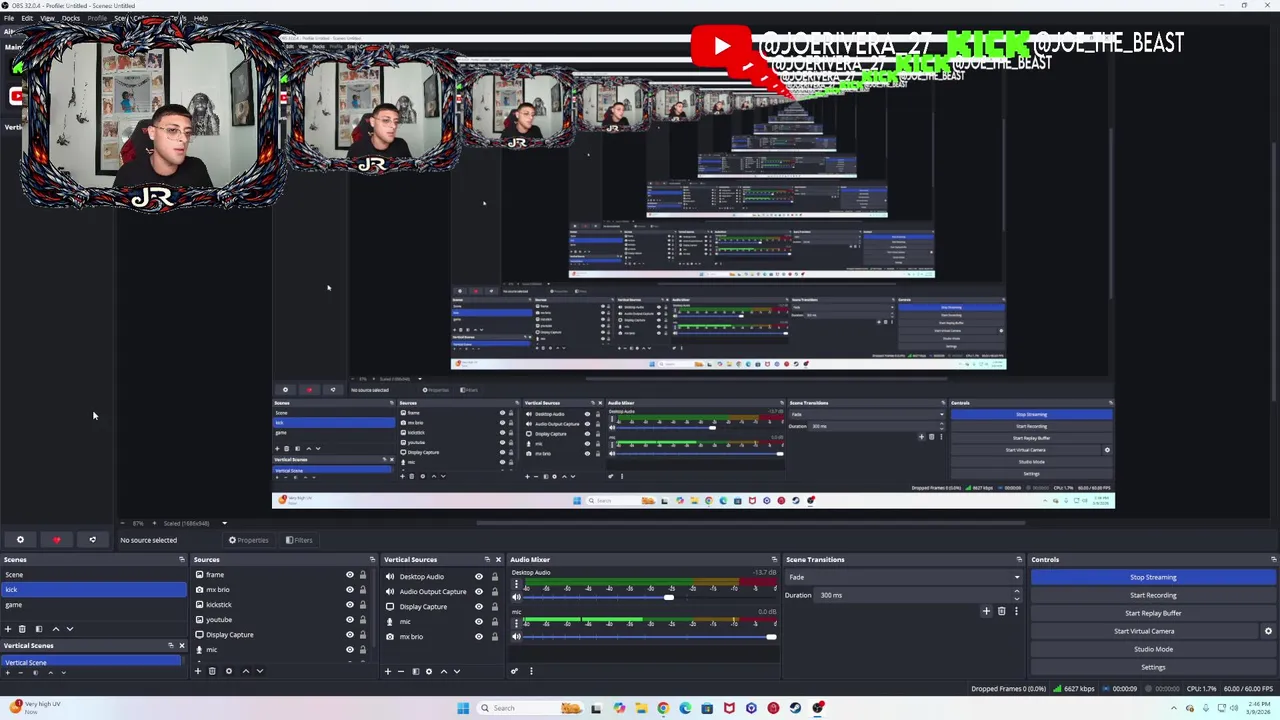Select the game scene

[x=93, y=605]
